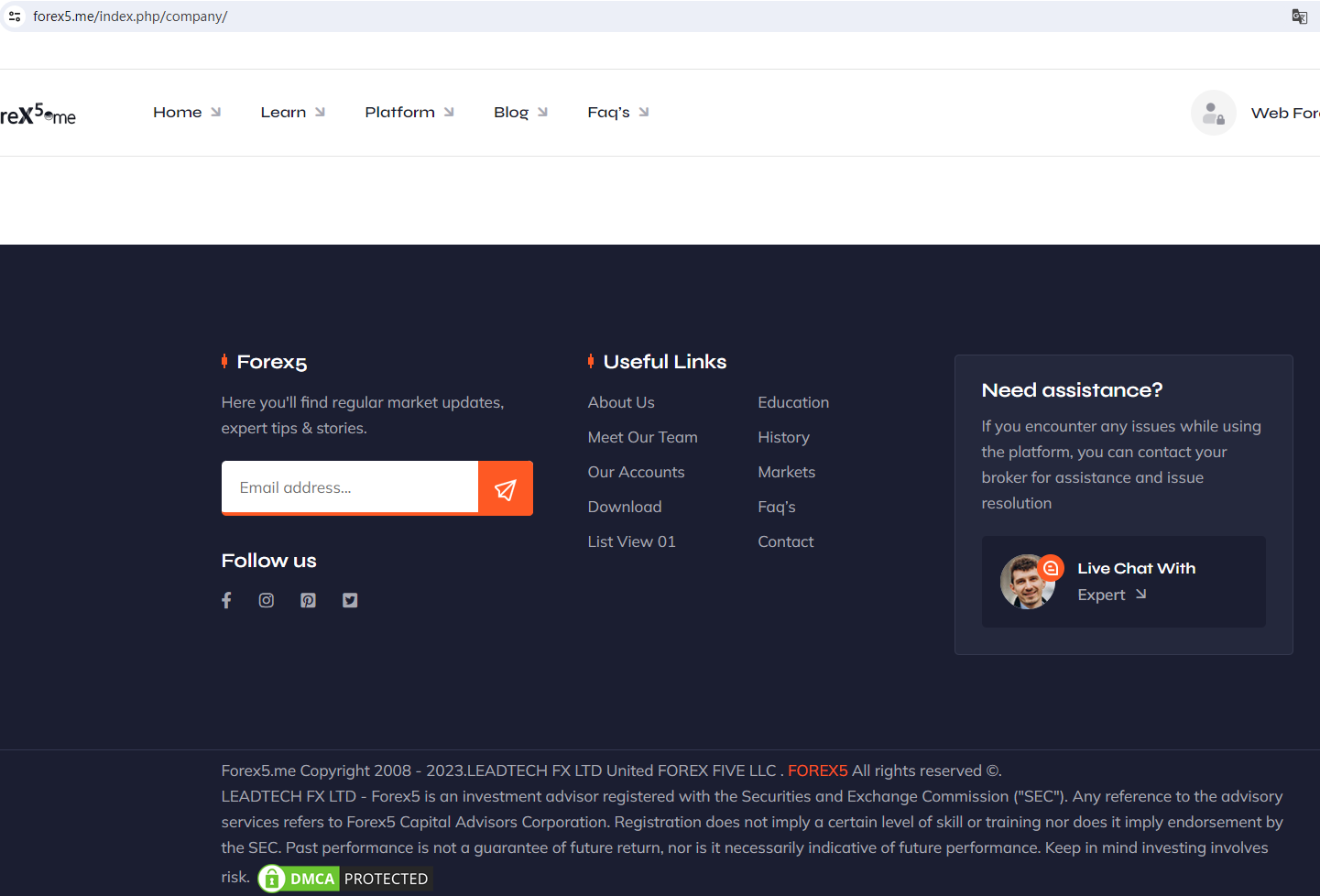1320x896 pixels.
Task: Expand the Blog menu arrow
Action: point(543,112)
